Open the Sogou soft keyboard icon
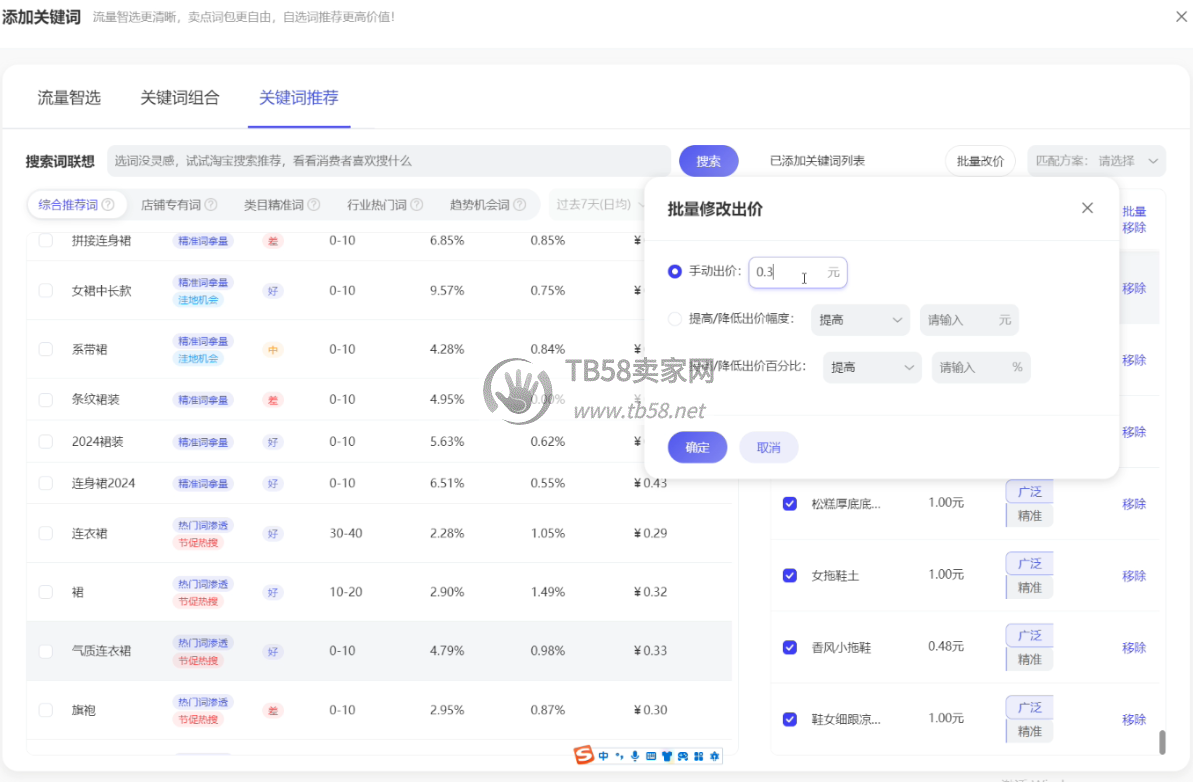The height and width of the screenshot is (782, 1193). pyautogui.click(x=651, y=757)
